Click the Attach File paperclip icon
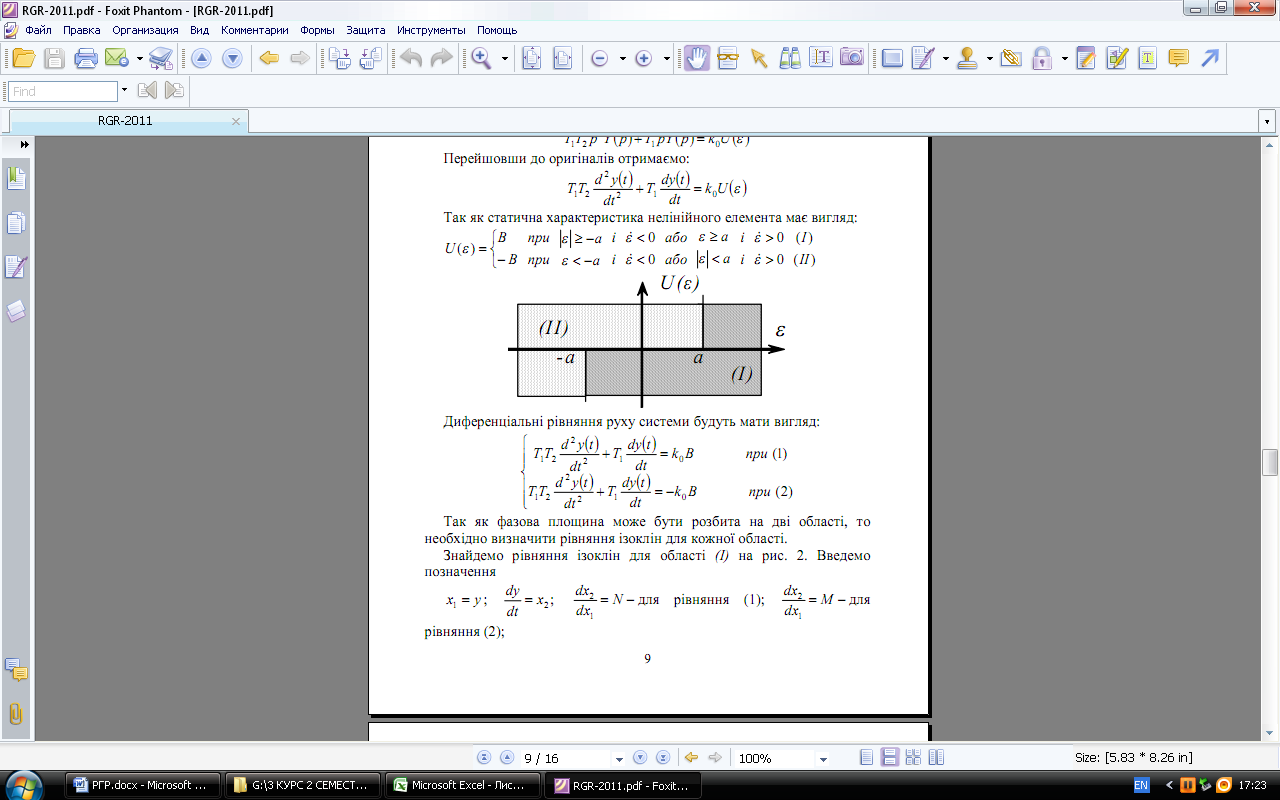The image size is (1280, 800). coord(1011,58)
